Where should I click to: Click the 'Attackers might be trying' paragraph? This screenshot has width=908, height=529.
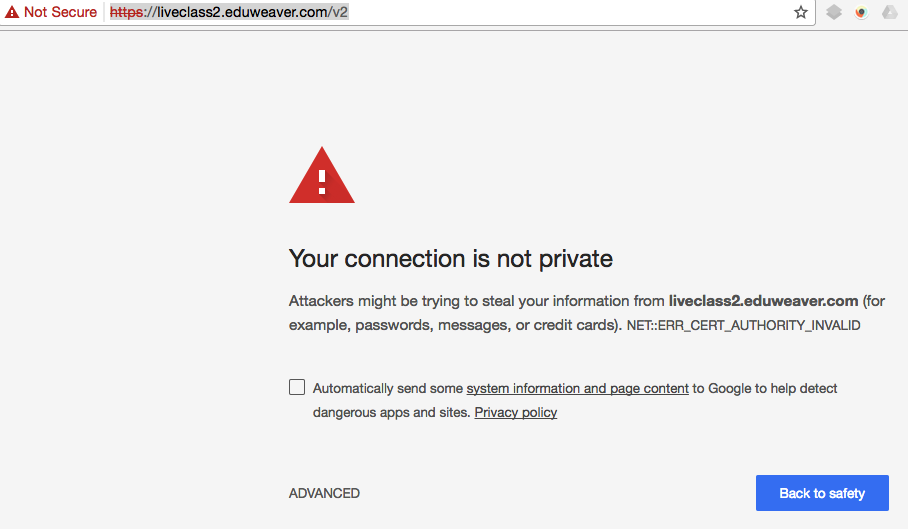(587, 313)
